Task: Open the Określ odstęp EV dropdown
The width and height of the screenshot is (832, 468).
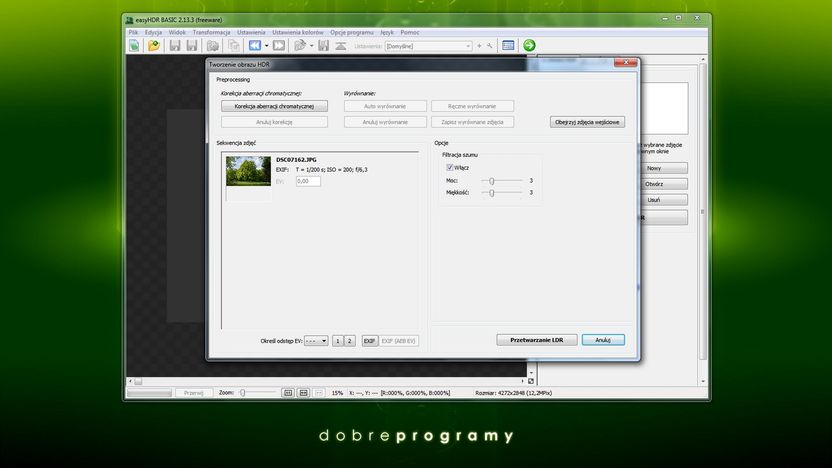Action: coord(316,341)
